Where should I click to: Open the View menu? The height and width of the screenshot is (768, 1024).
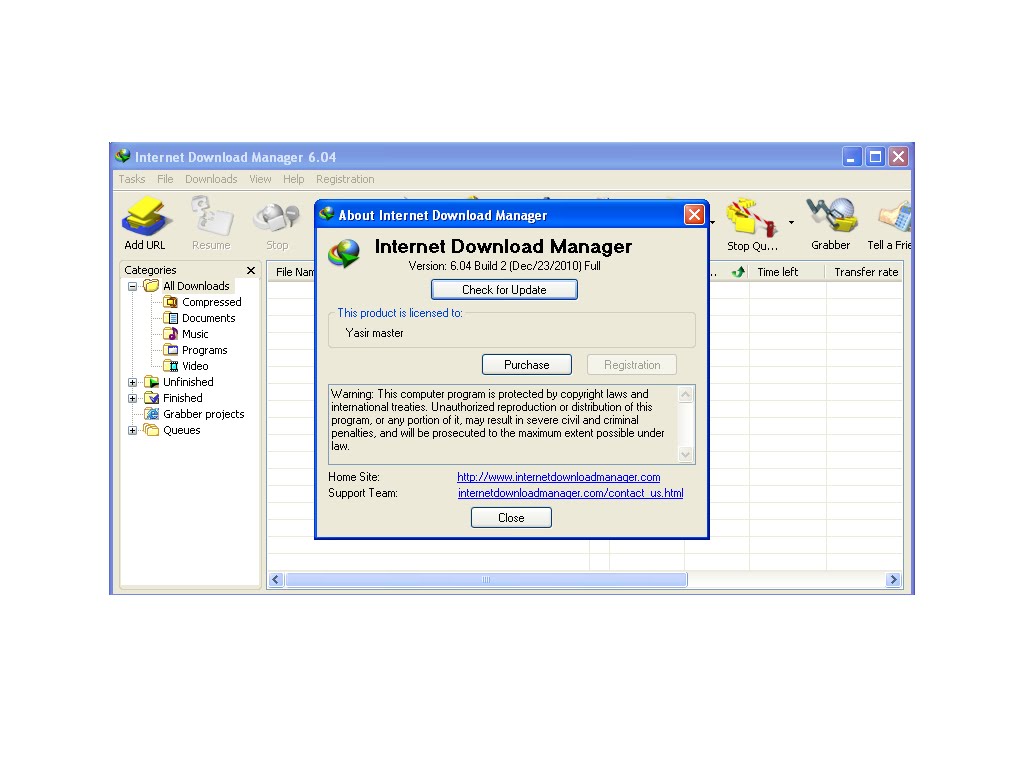tap(260, 179)
